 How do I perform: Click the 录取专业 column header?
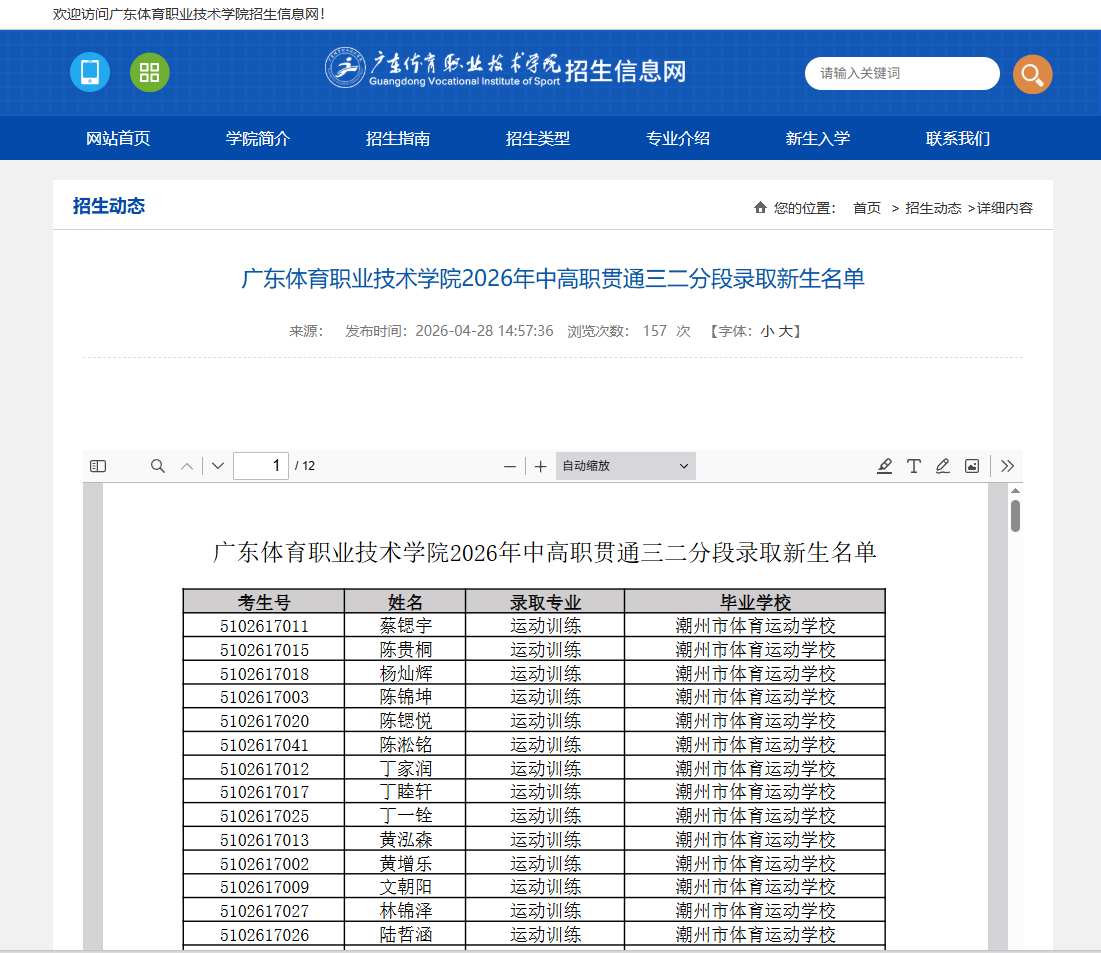546,603
